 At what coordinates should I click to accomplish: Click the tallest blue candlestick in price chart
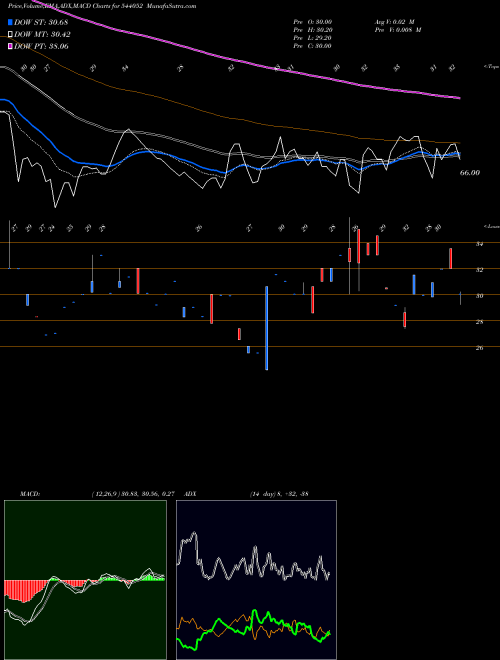click(267, 328)
